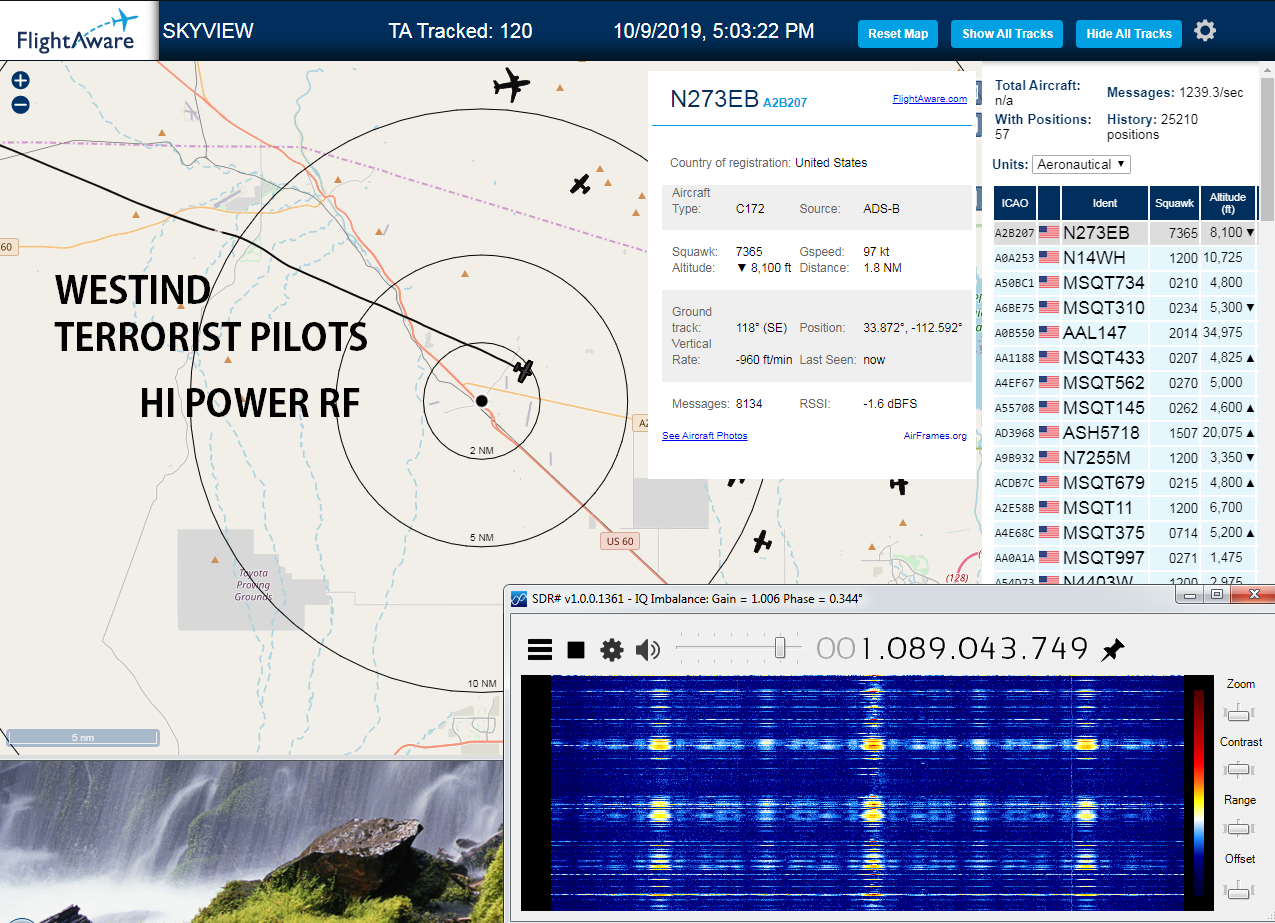1275x923 pixels.
Task: Select the MSQT997 aircraft row
Action: coord(1125,558)
